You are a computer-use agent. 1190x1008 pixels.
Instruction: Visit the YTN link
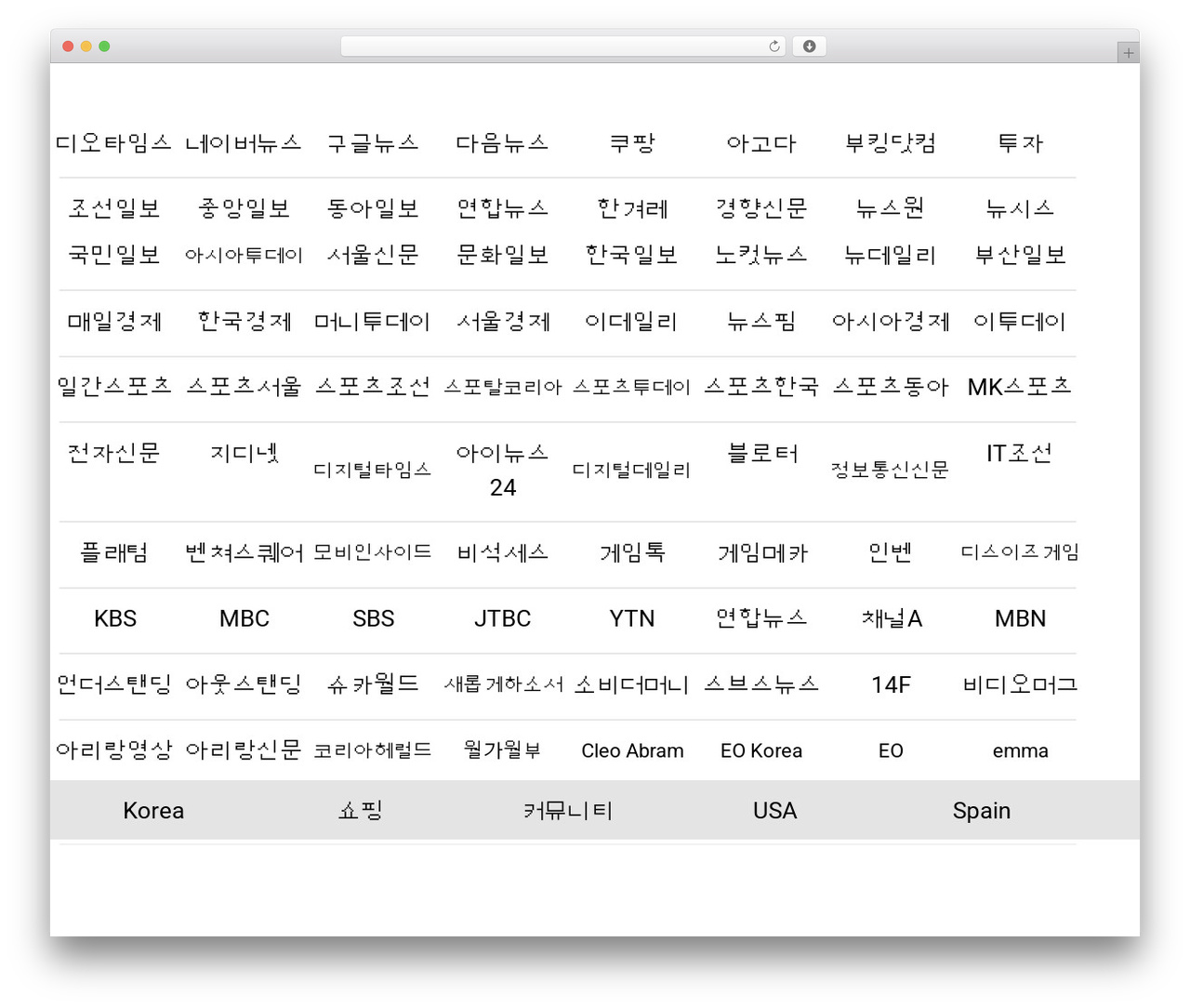(x=632, y=618)
